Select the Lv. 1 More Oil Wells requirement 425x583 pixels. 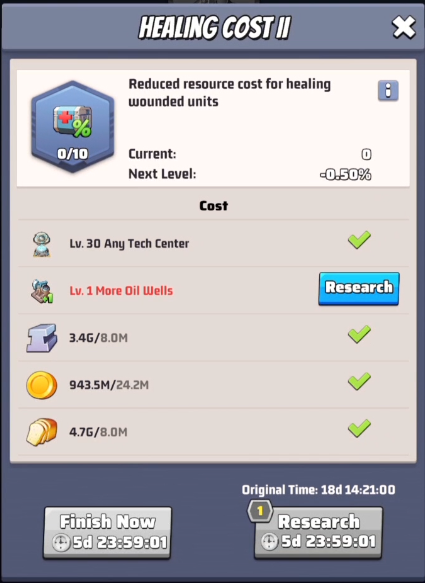[x=121, y=290]
